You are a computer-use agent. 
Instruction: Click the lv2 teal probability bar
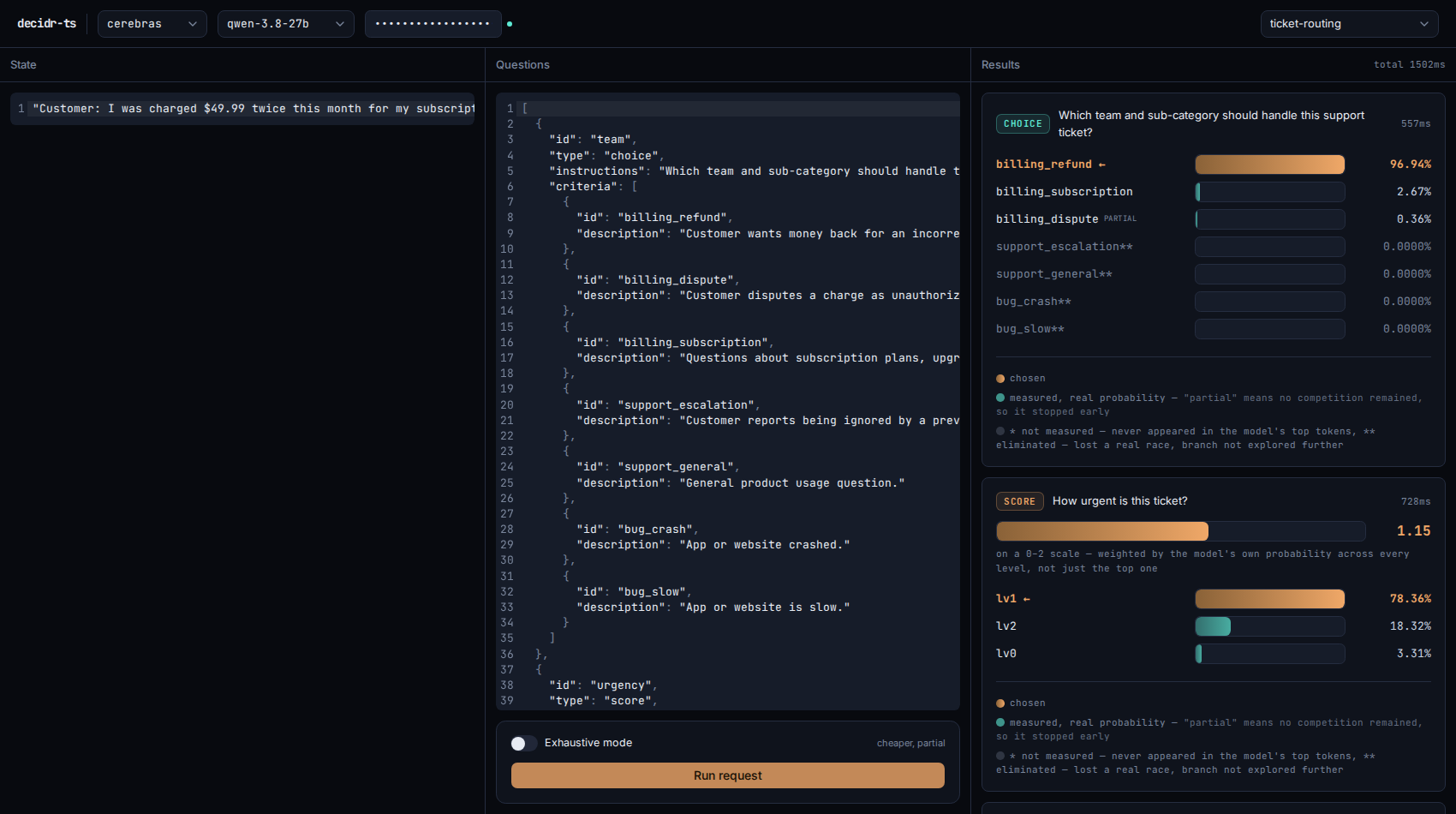click(x=1270, y=626)
